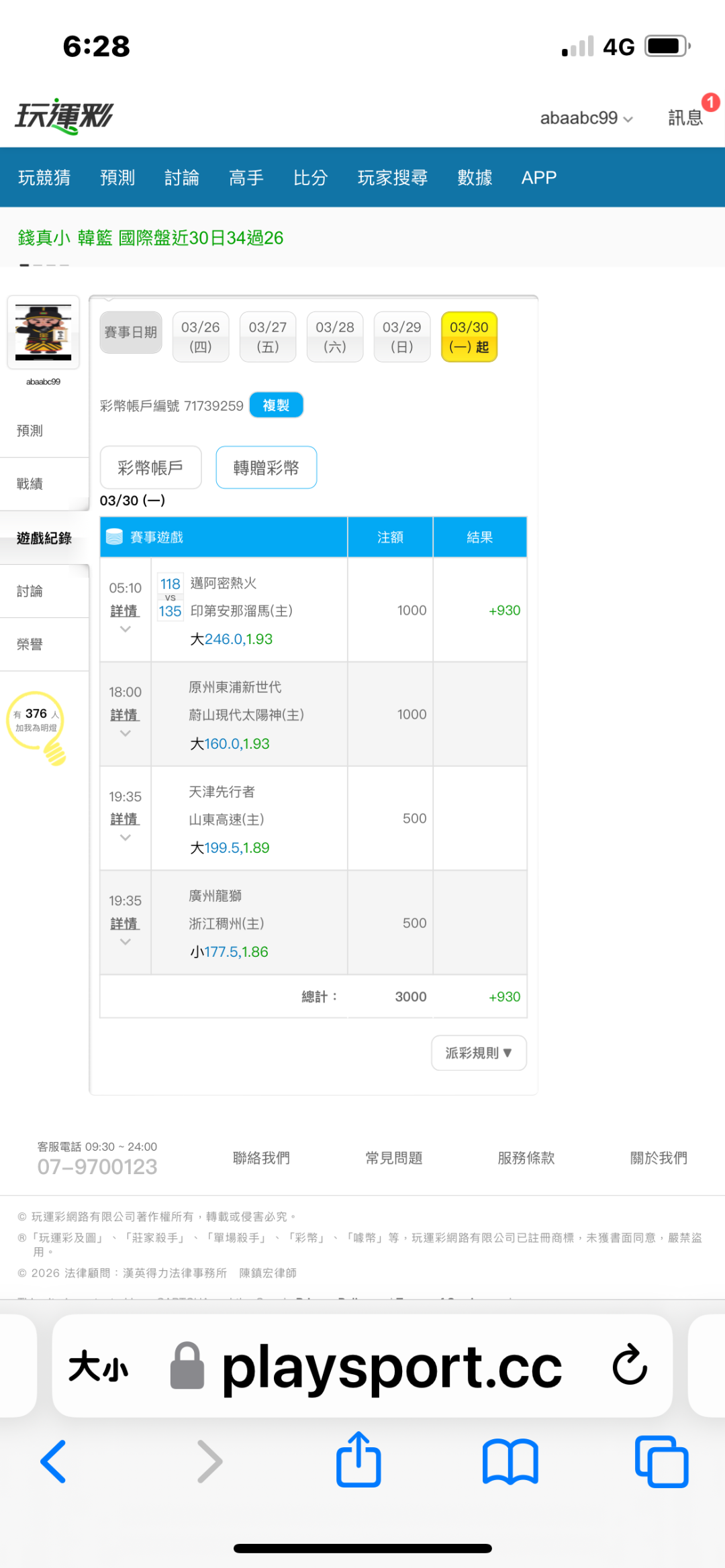Tap the abaabc99 profile avatar image
The image size is (725, 1568).
tap(44, 333)
